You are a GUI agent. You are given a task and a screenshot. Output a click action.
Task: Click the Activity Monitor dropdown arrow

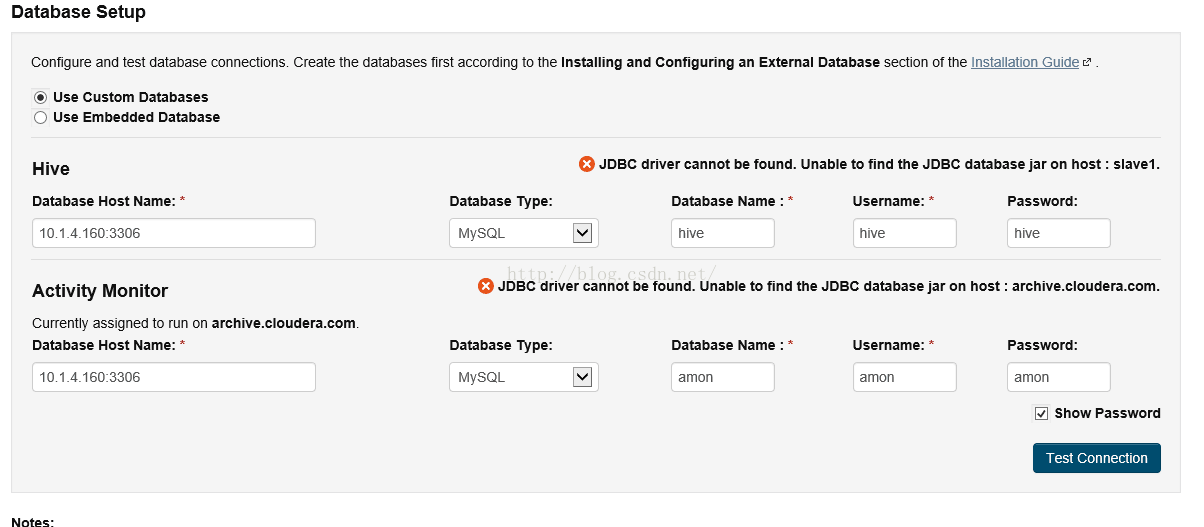tap(582, 377)
